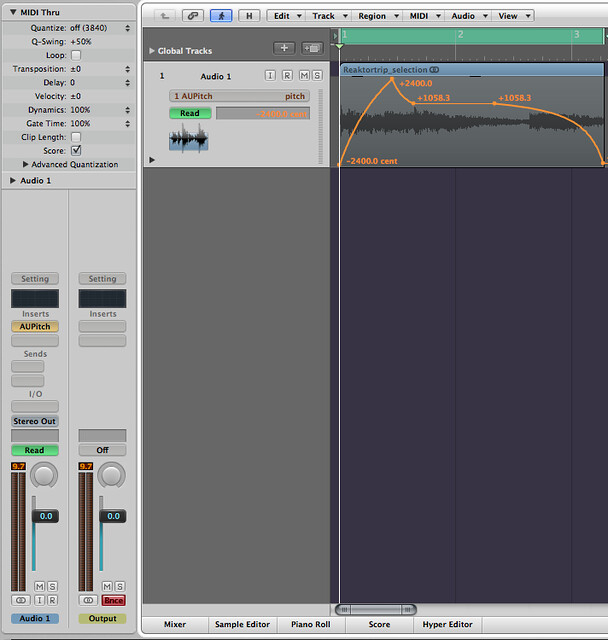Screen dimensions: 608x640
Task: Click the back arrow hierarchy button
Action: [165, 16]
